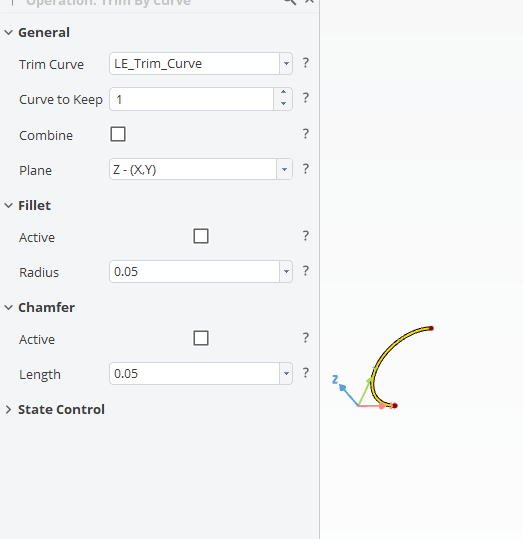The height and width of the screenshot is (539, 523).
Task: Increase the Curve to Keep value
Action: point(283,92)
